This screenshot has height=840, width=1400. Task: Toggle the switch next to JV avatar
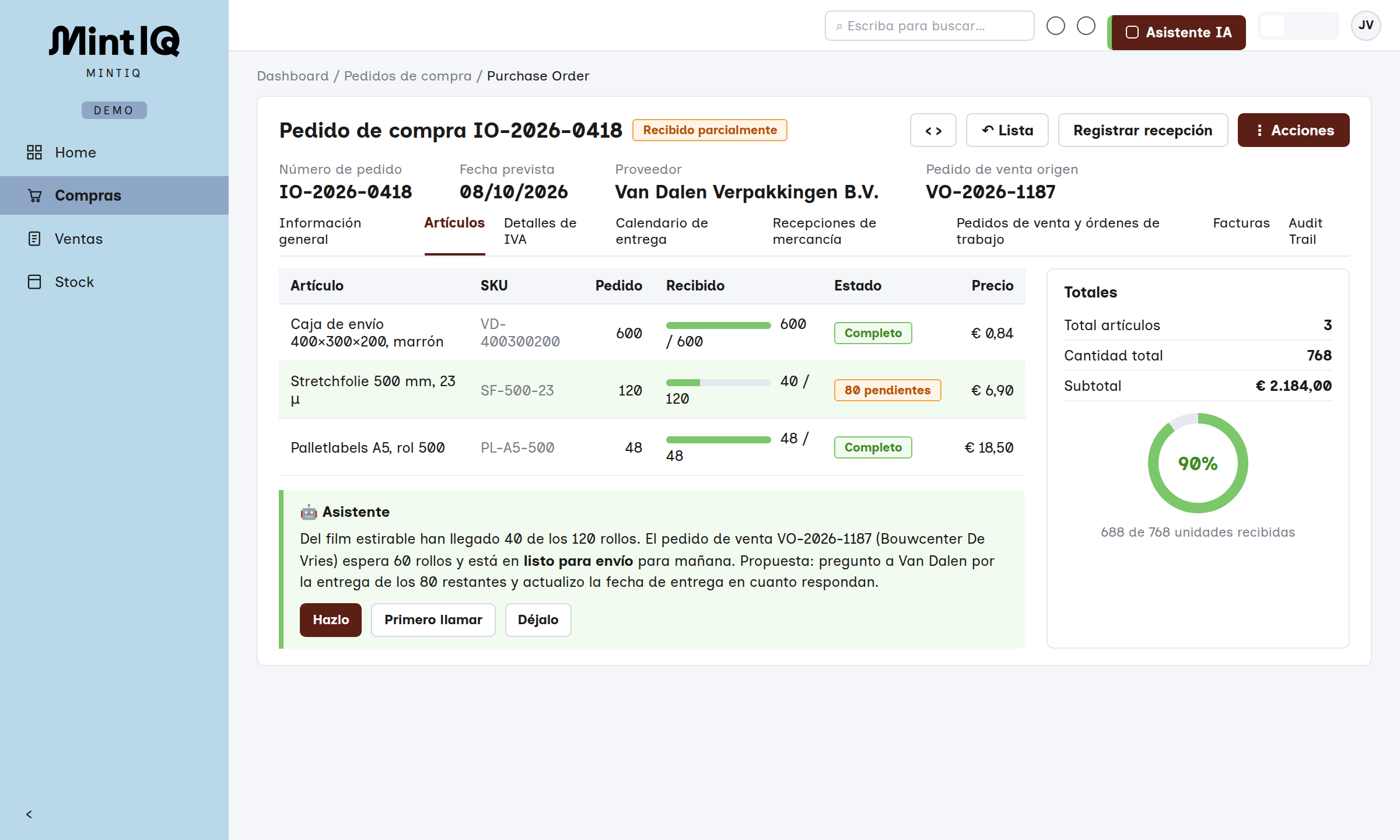[1298, 26]
